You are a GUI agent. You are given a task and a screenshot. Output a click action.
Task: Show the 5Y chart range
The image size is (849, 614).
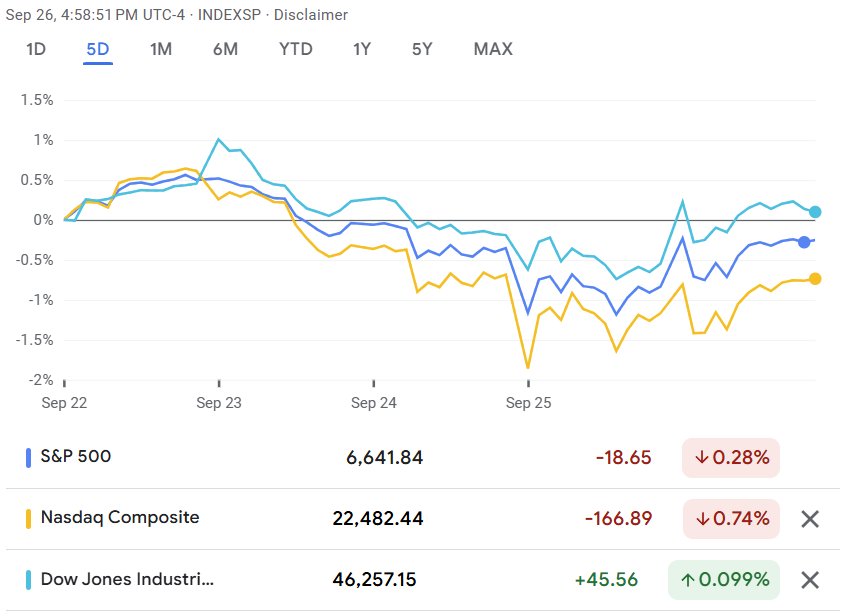(422, 49)
